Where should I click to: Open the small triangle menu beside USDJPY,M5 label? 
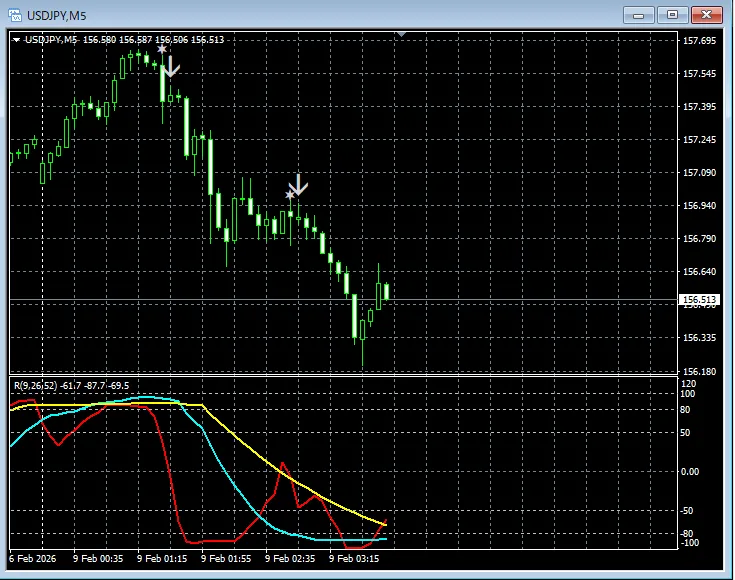tap(17, 40)
